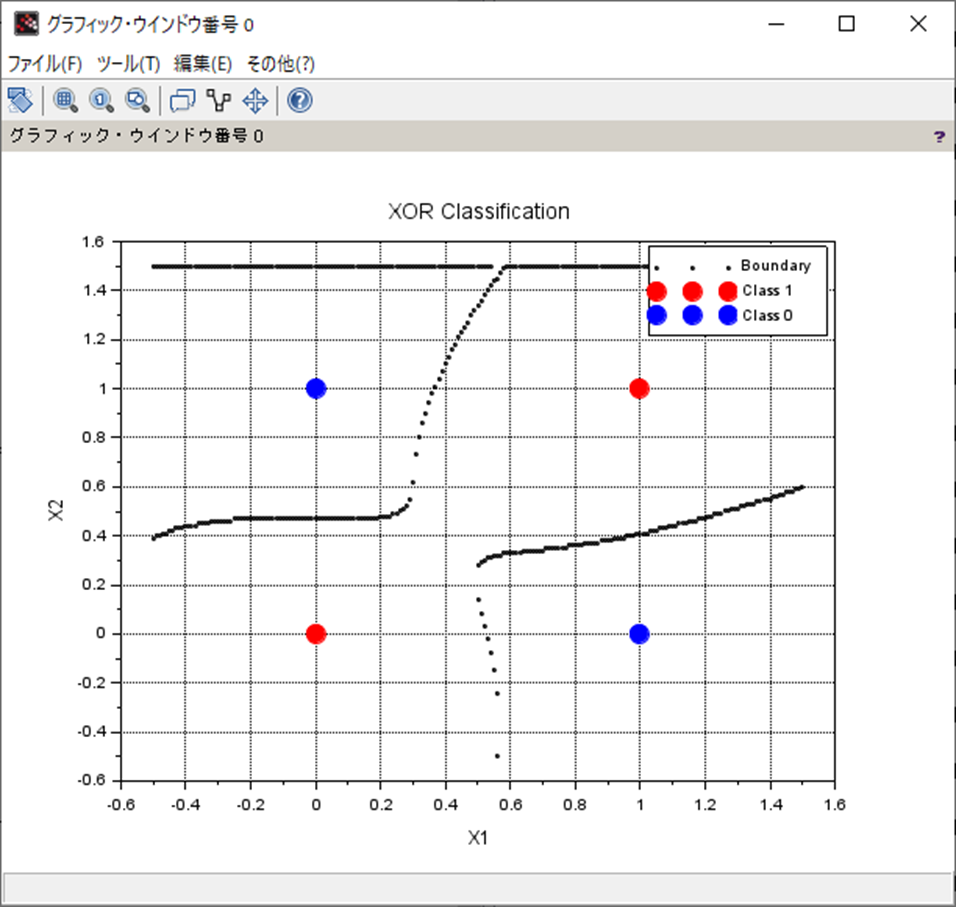
Task: Click the Boundary legend entry
Action: (x=776, y=265)
